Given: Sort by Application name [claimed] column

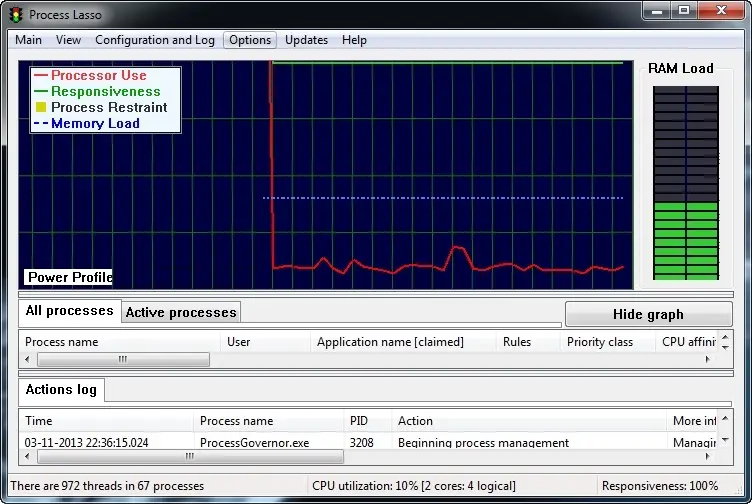Looking at the screenshot, I should coord(403,342).
